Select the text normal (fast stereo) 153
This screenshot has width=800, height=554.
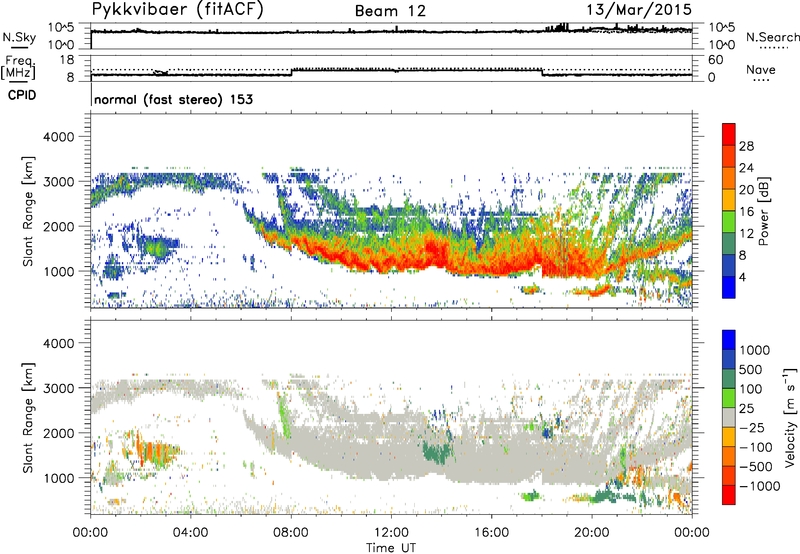[x=173, y=99]
